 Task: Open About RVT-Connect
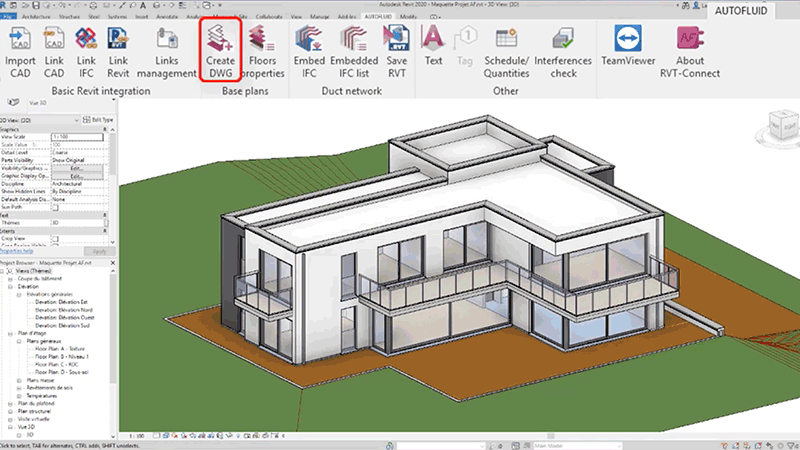click(690, 53)
